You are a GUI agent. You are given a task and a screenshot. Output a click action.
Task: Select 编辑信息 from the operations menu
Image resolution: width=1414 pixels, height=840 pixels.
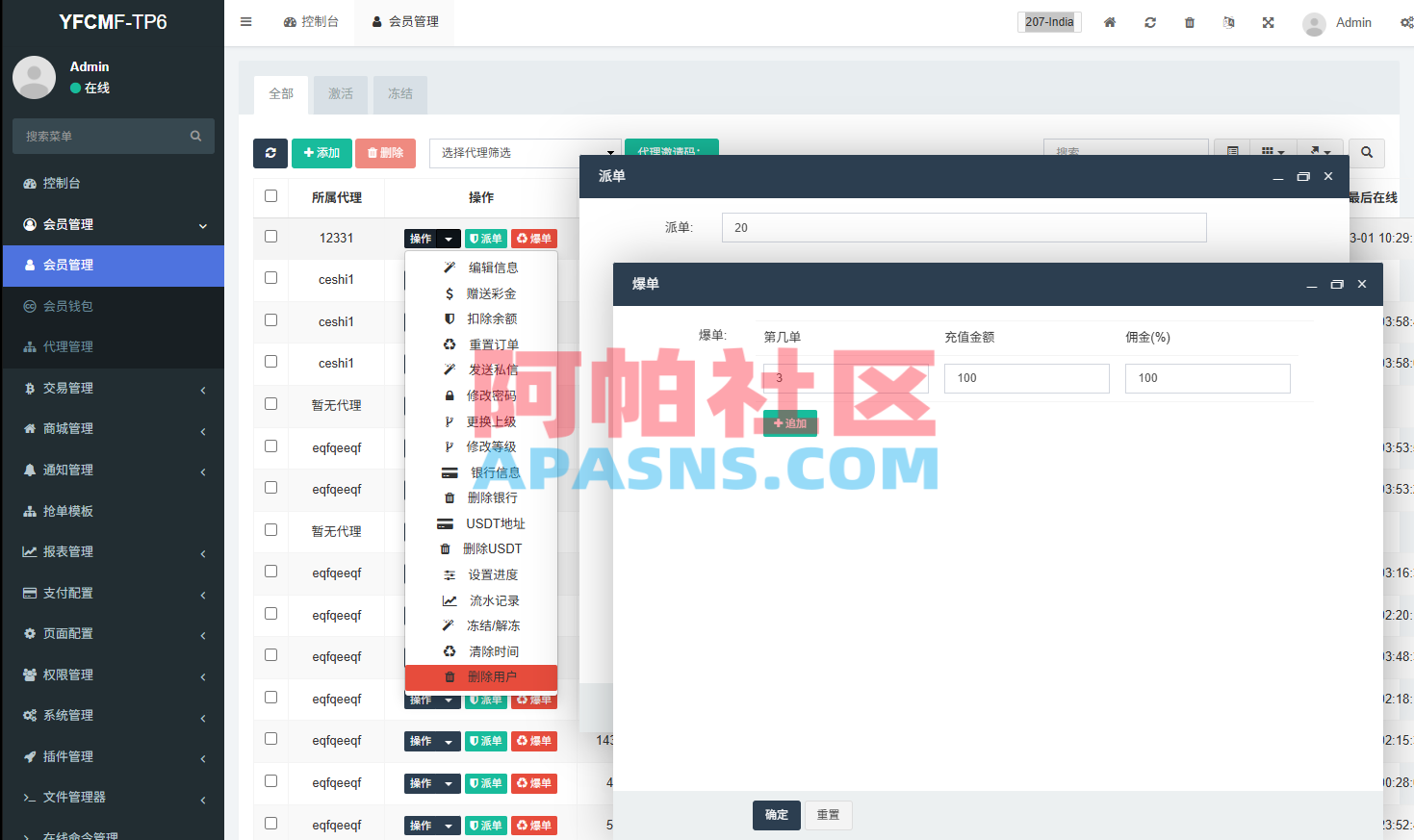pos(481,267)
